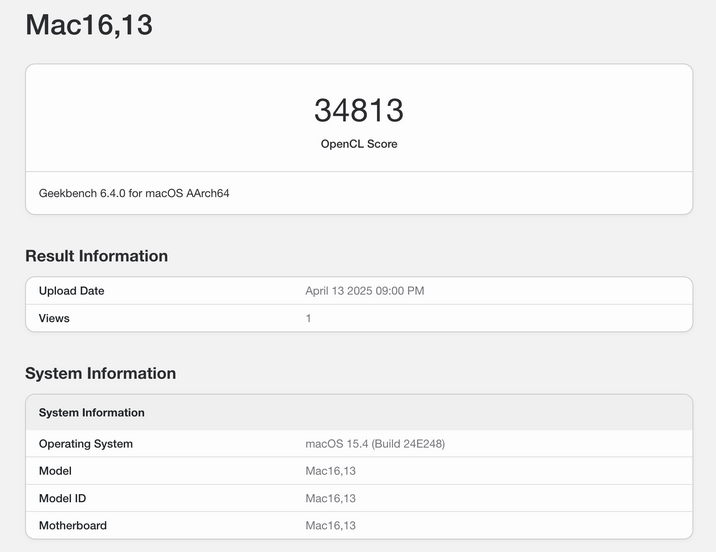Select the Mac16,13 value in Model ID row
Screen dimensions: 716x552
(x=330, y=498)
